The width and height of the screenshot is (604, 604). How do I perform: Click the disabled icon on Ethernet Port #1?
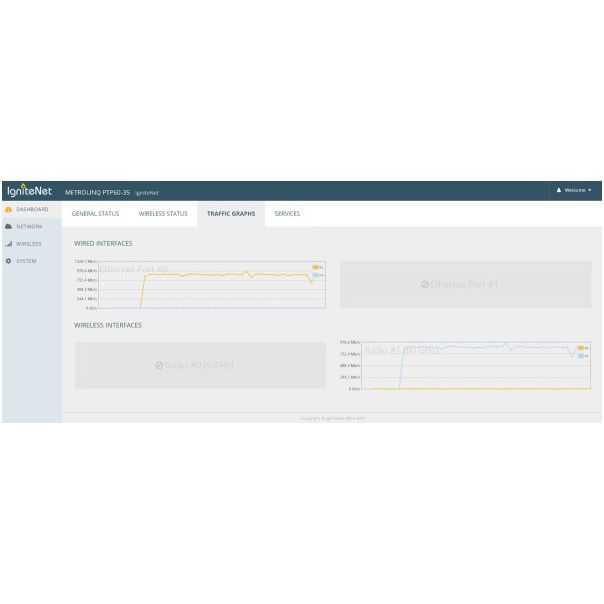click(x=424, y=285)
